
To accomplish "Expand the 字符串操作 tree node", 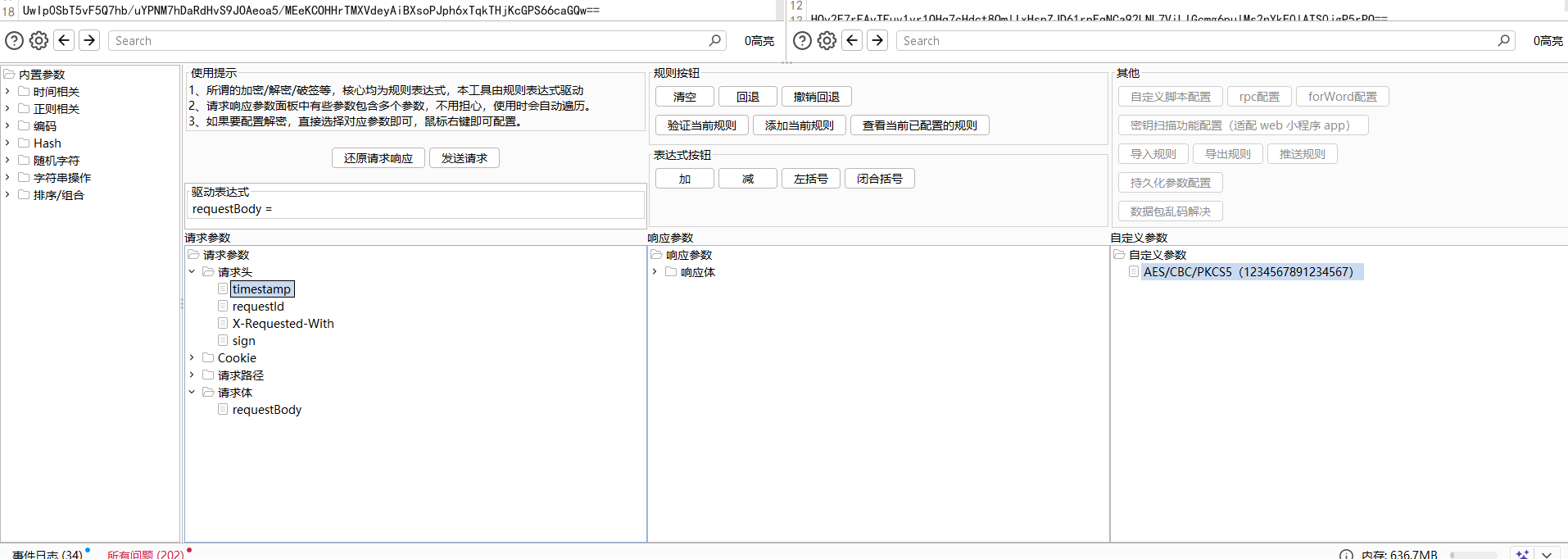I will click(x=7, y=177).
